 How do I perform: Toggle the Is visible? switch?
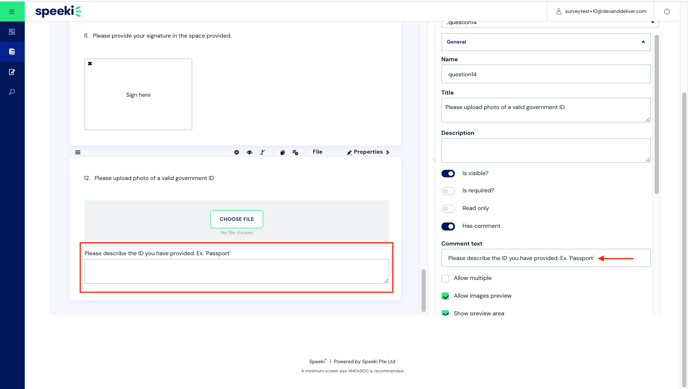point(448,173)
